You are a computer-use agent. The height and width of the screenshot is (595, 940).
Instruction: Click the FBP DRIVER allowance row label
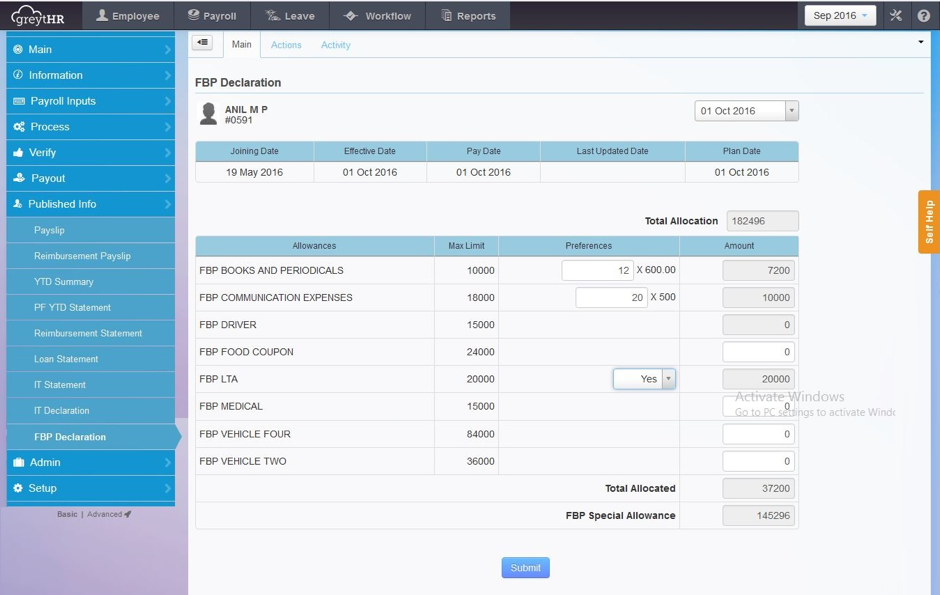(228, 325)
